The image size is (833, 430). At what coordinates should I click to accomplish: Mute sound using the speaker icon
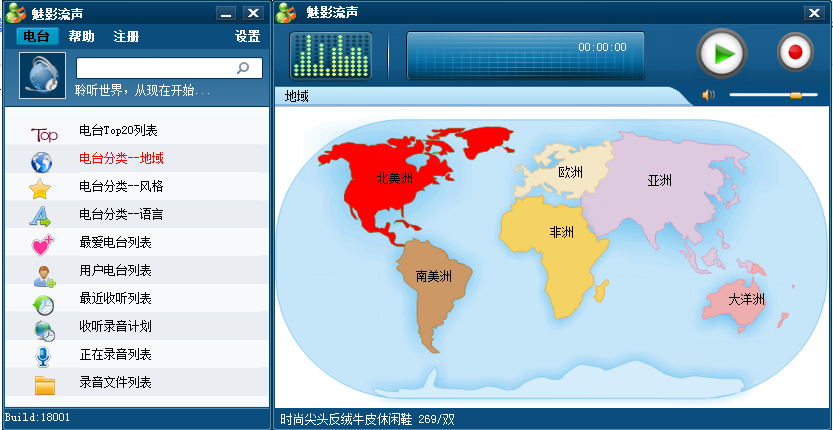[x=708, y=95]
